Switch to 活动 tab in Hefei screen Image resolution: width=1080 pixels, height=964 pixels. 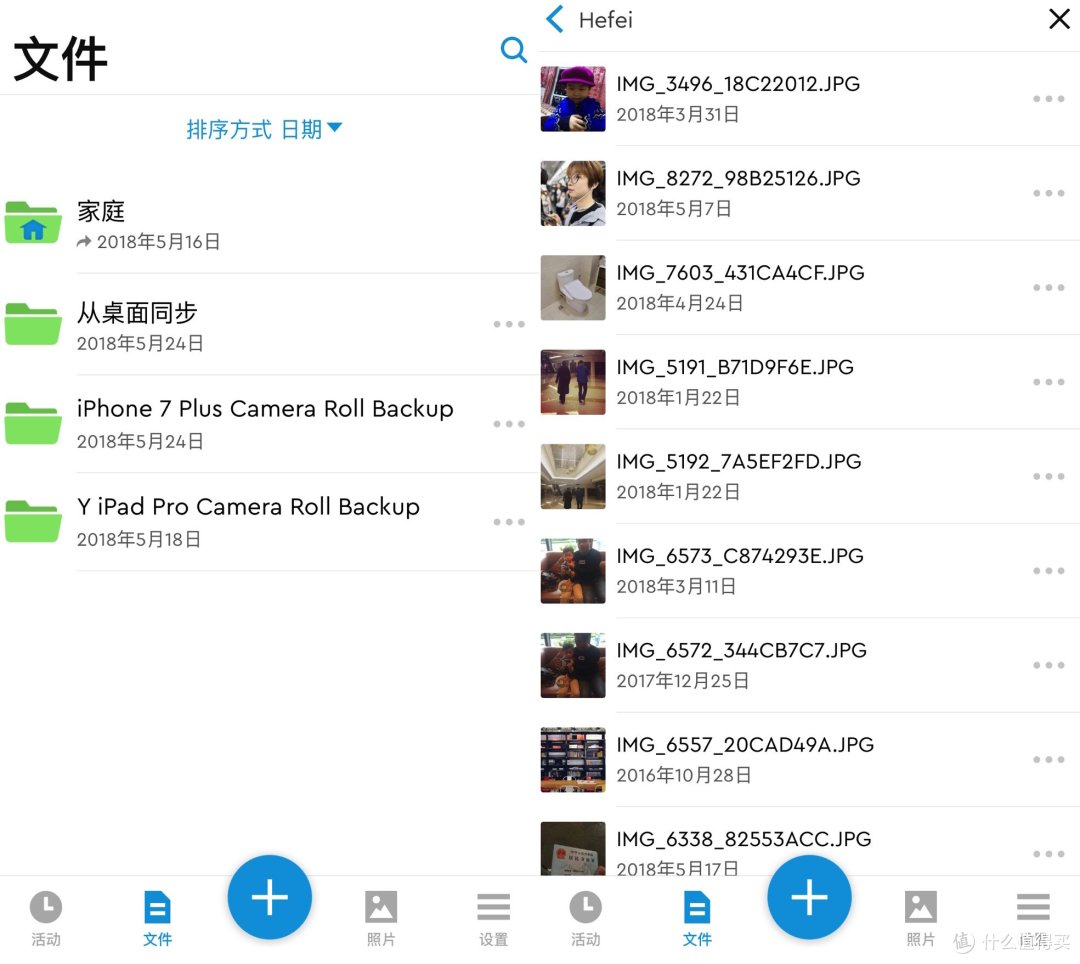pyautogui.click(x=585, y=919)
